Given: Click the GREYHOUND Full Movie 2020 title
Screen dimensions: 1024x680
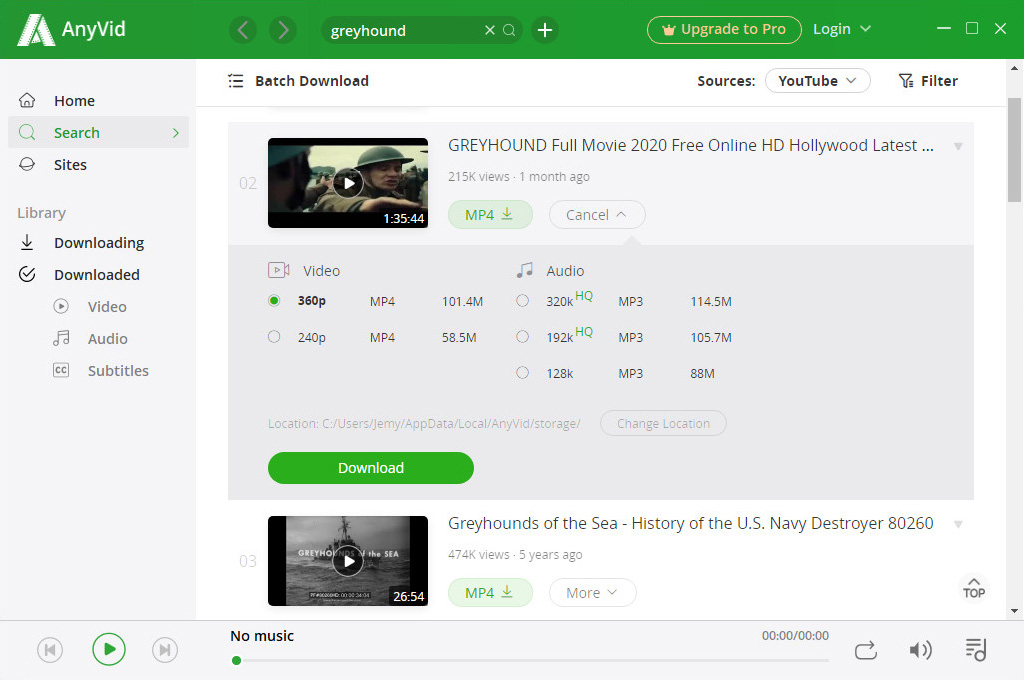Looking at the screenshot, I should [690, 145].
